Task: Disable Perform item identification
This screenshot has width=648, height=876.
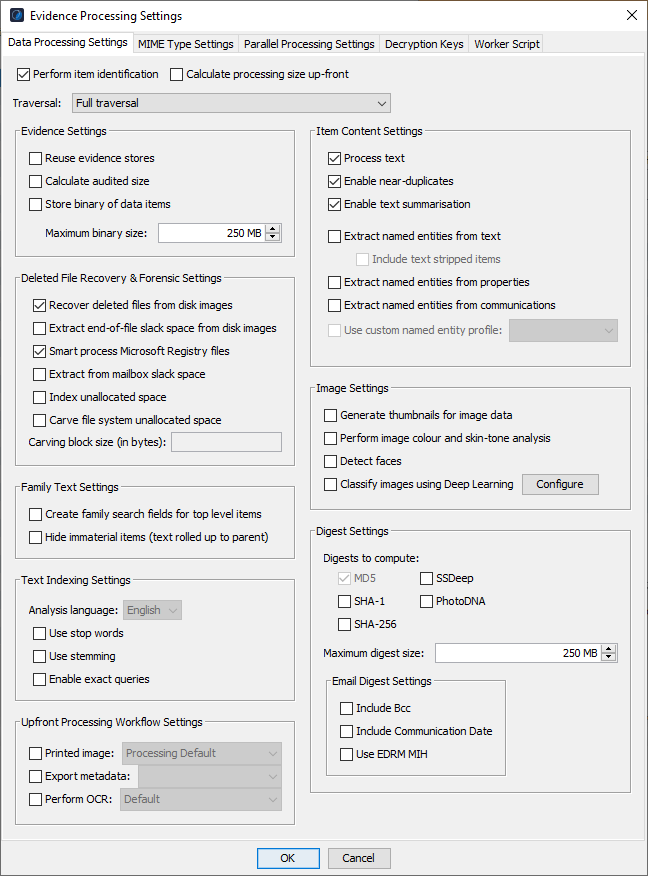Action: click(23, 74)
